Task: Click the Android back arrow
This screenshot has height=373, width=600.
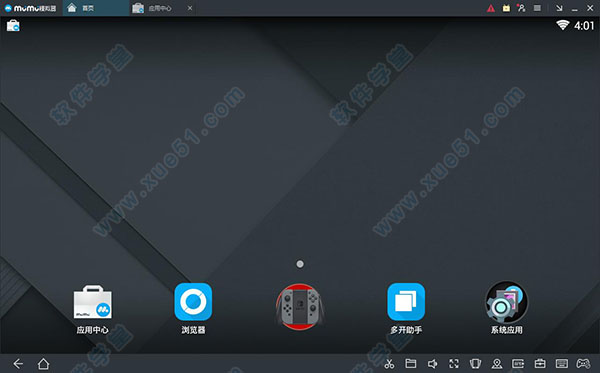Action: 18,363
